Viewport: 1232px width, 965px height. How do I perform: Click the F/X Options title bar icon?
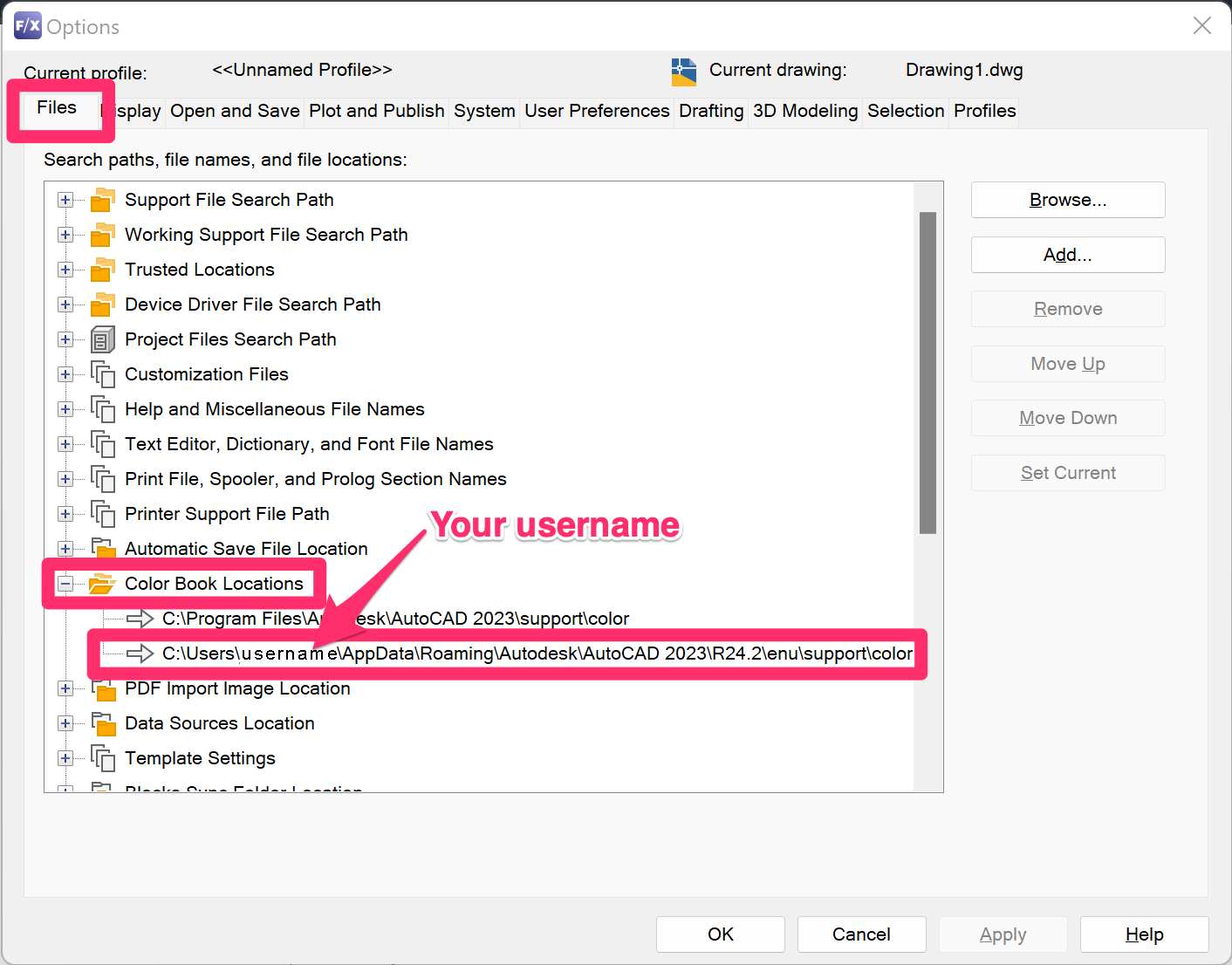27,25
